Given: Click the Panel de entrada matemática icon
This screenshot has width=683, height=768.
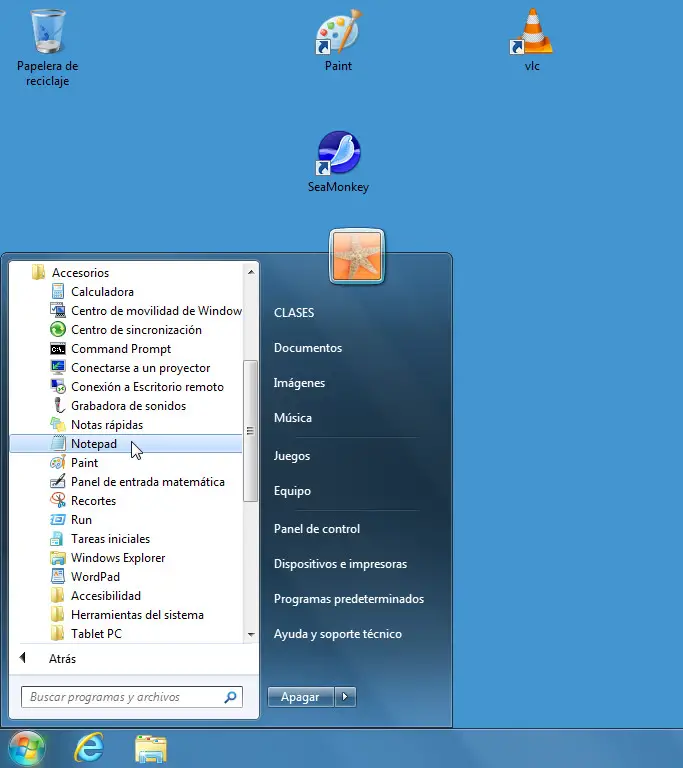Looking at the screenshot, I should [58, 481].
